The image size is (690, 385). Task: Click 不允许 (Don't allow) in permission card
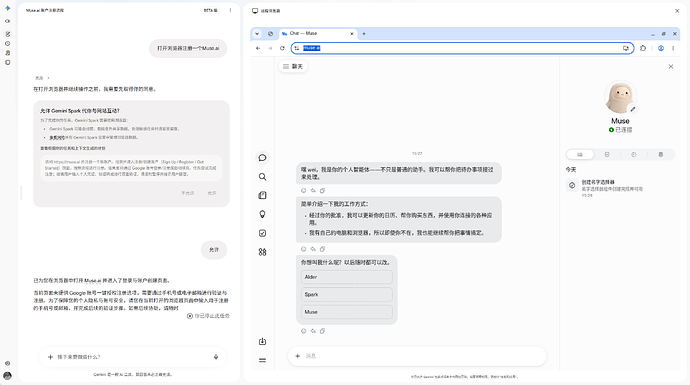[187, 193]
